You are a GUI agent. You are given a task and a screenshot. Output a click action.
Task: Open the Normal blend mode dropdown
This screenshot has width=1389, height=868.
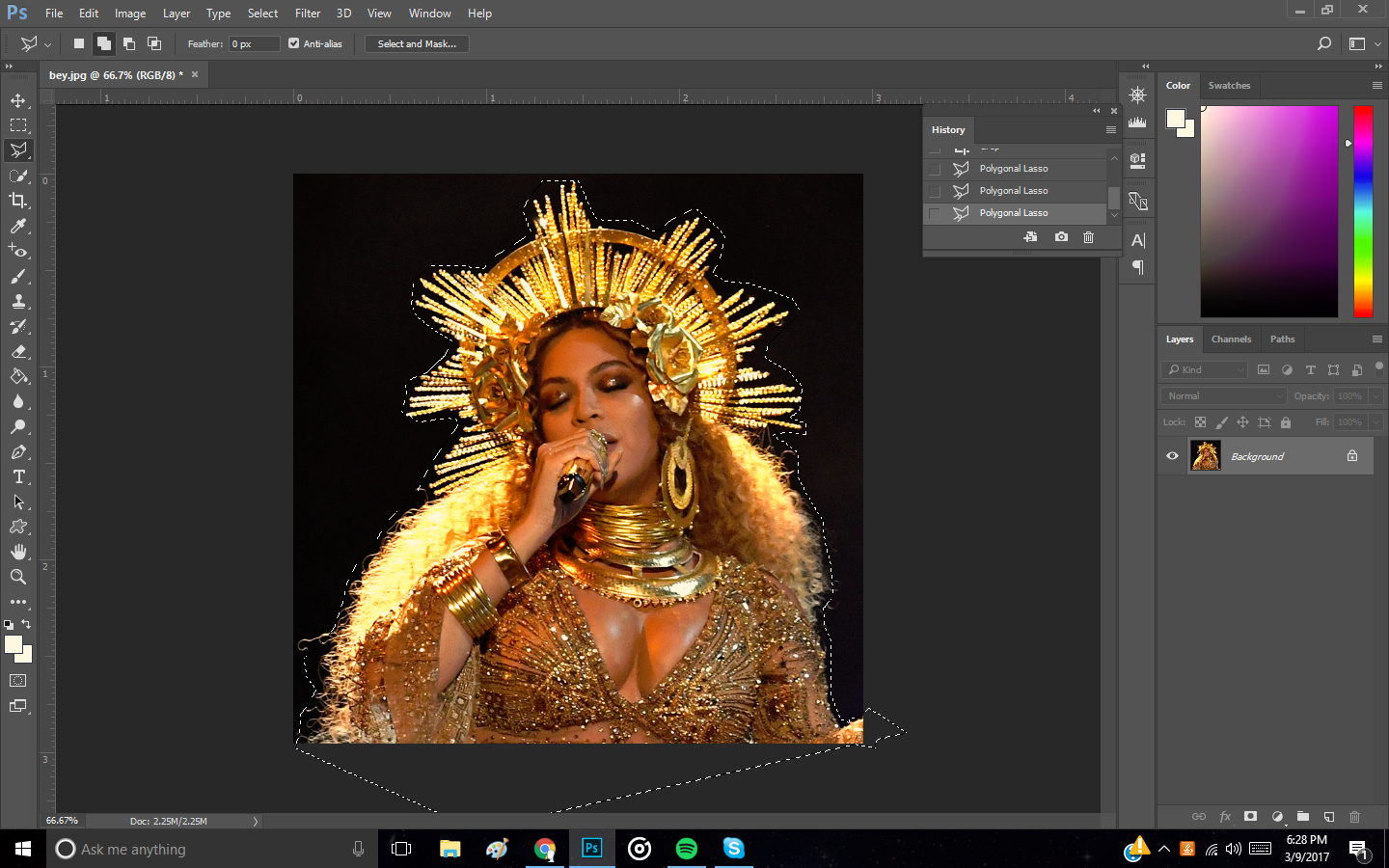click(1224, 396)
